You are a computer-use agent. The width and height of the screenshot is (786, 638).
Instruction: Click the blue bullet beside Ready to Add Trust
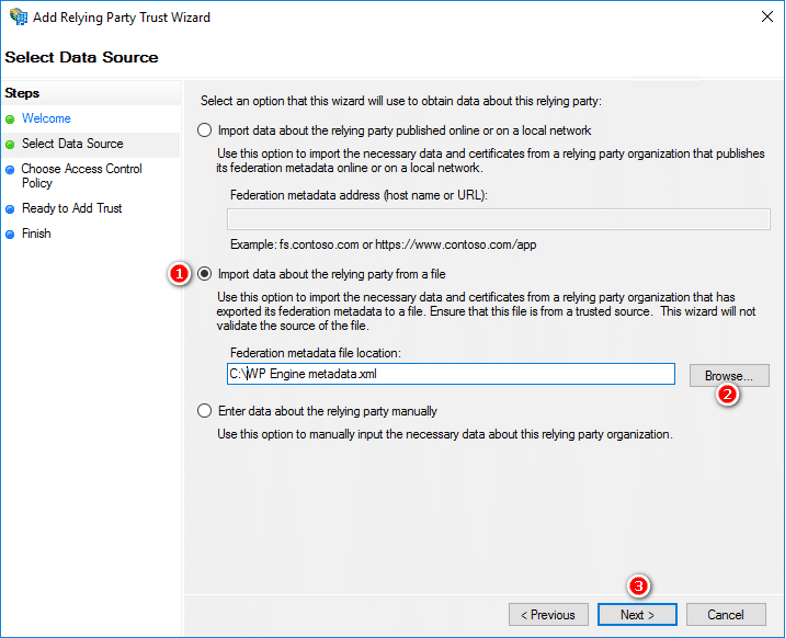pos(10,209)
